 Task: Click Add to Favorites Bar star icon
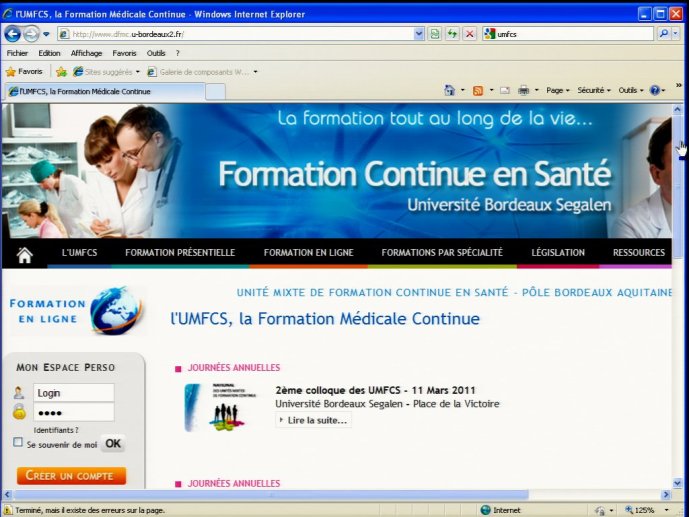[x=62, y=72]
